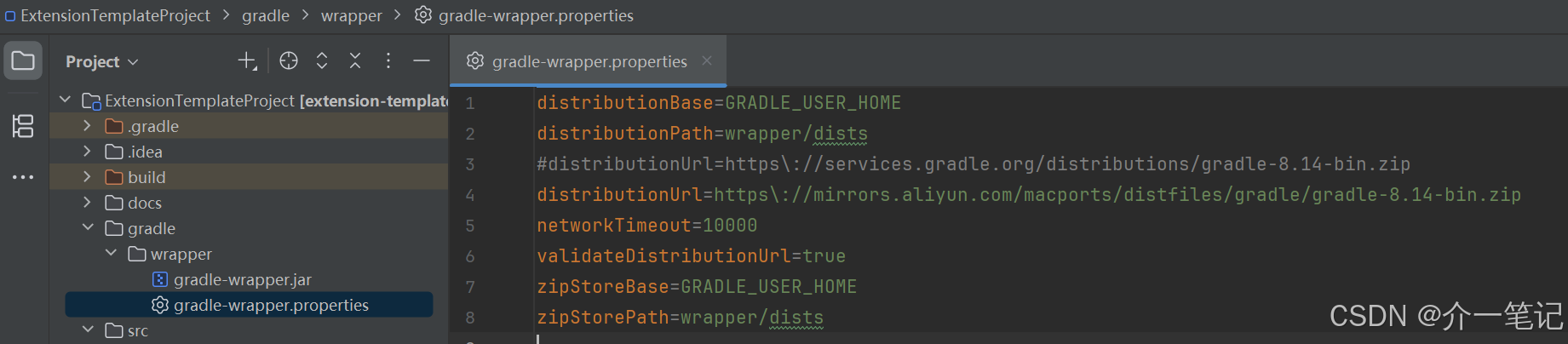Click ExtensionTemplateProject breadcrumb
The width and height of the screenshot is (1568, 344).
pyautogui.click(x=107, y=15)
